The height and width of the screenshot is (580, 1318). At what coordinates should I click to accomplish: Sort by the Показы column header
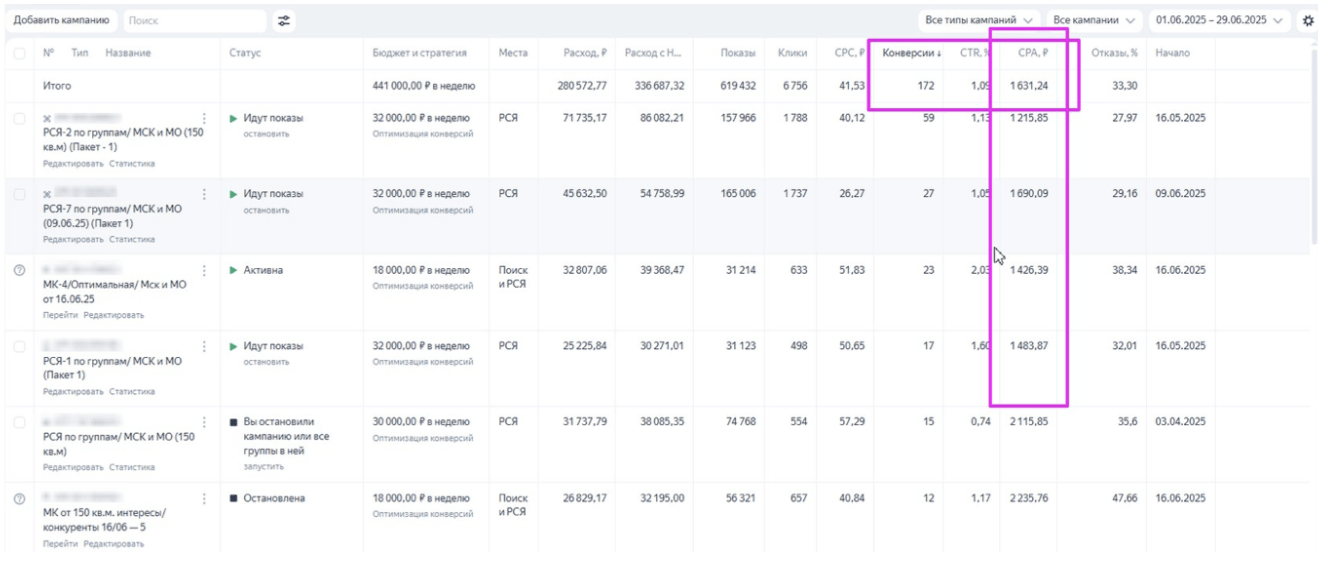pyautogui.click(x=738, y=53)
